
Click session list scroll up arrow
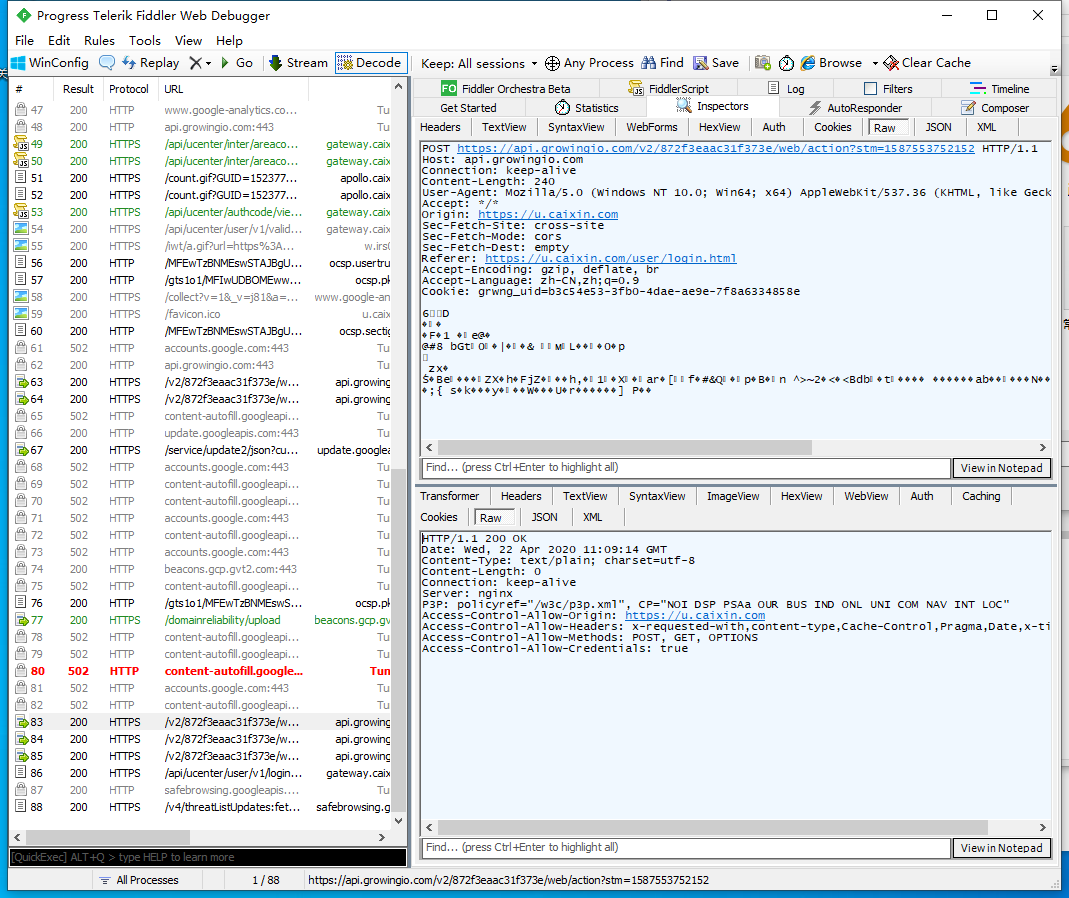(399, 87)
